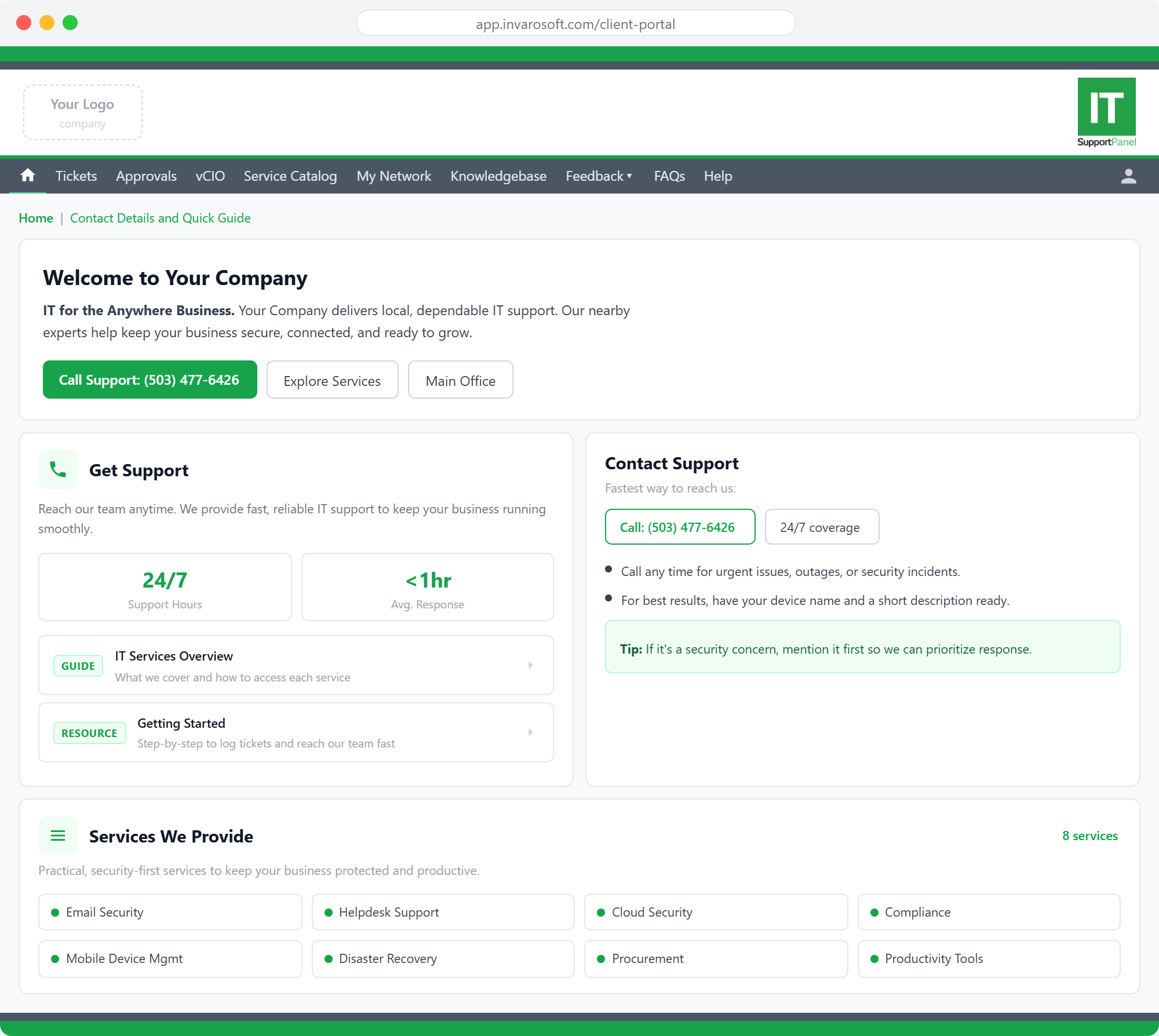The width and height of the screenshot is (1159, 1036).
Task: Select the Compliance service
Action: (989, 912)
